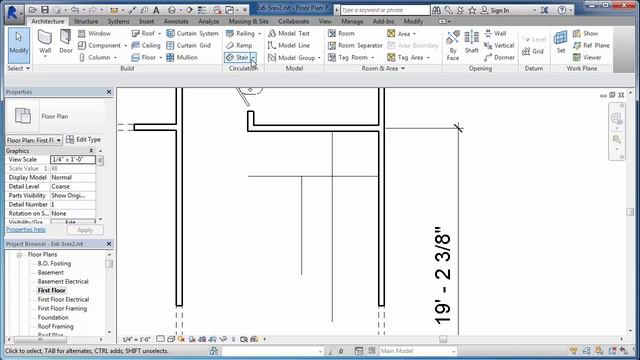
Task: Activate the Door tool
Action: coord(66,42)
